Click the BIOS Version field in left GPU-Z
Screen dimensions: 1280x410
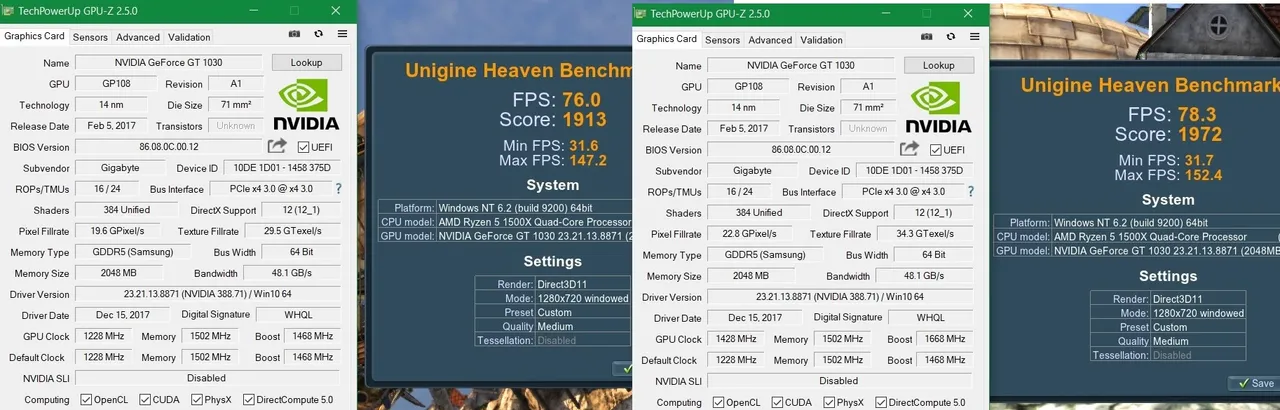point(170,147)
